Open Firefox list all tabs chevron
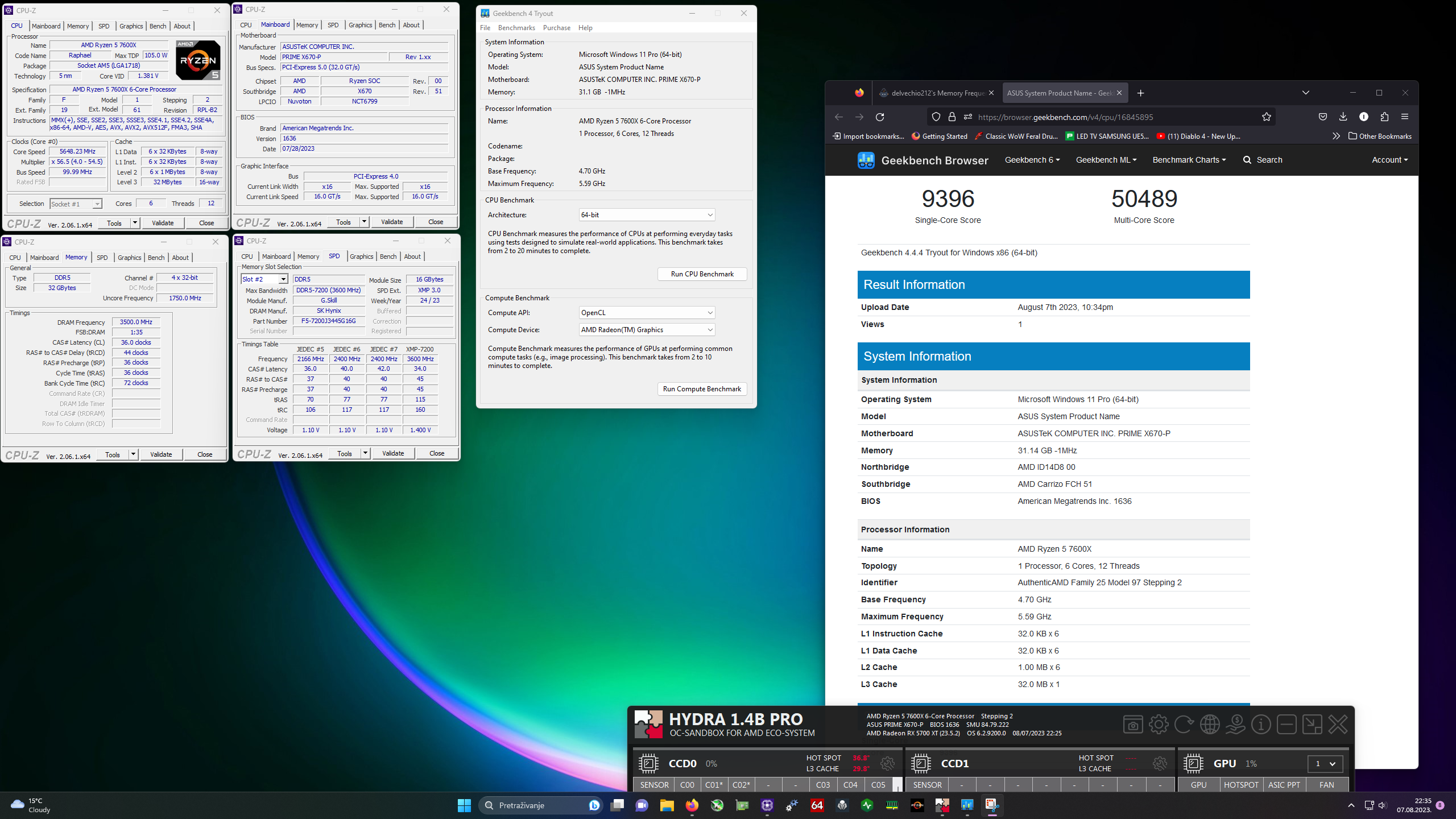This screenshot has height=819, width=1456. 1306,93
